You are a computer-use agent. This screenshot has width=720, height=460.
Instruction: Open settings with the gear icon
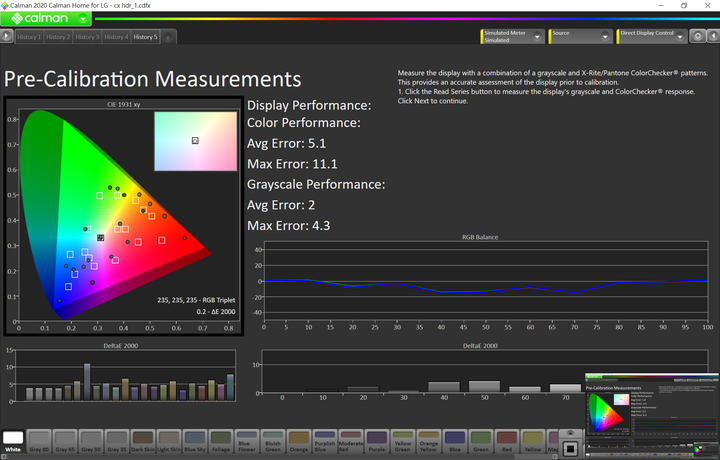tap(698, 36)
